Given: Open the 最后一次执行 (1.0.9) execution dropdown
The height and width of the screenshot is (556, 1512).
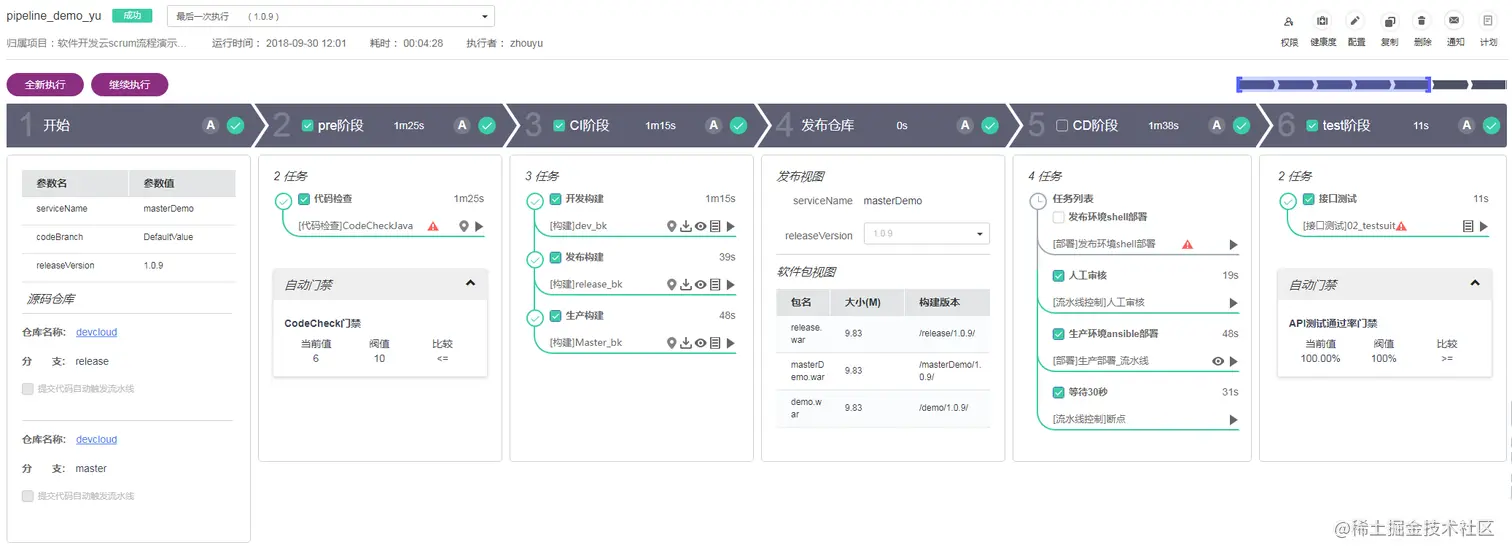Looking at the screenshot, I should tap(331, 16).
